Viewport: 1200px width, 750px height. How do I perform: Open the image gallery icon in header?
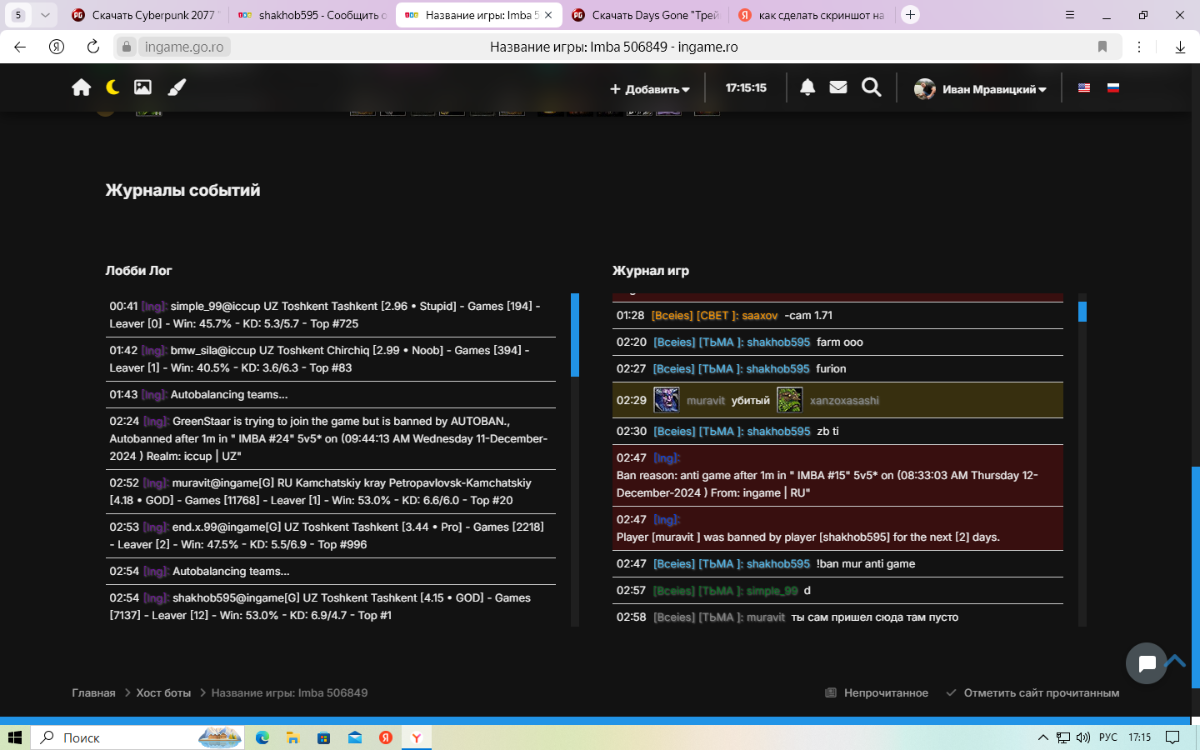pyautogui.click(x=143, y=88)
